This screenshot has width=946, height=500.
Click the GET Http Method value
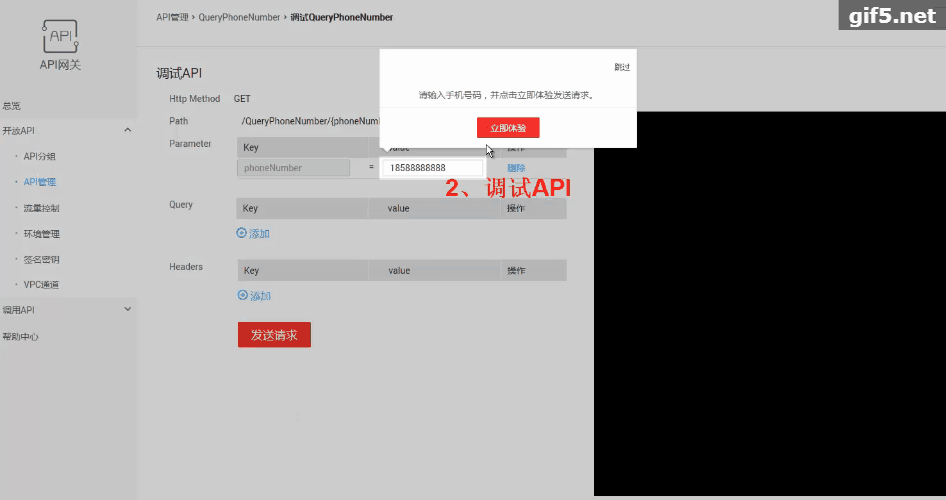pyautogui.click(x=242, y=98)
